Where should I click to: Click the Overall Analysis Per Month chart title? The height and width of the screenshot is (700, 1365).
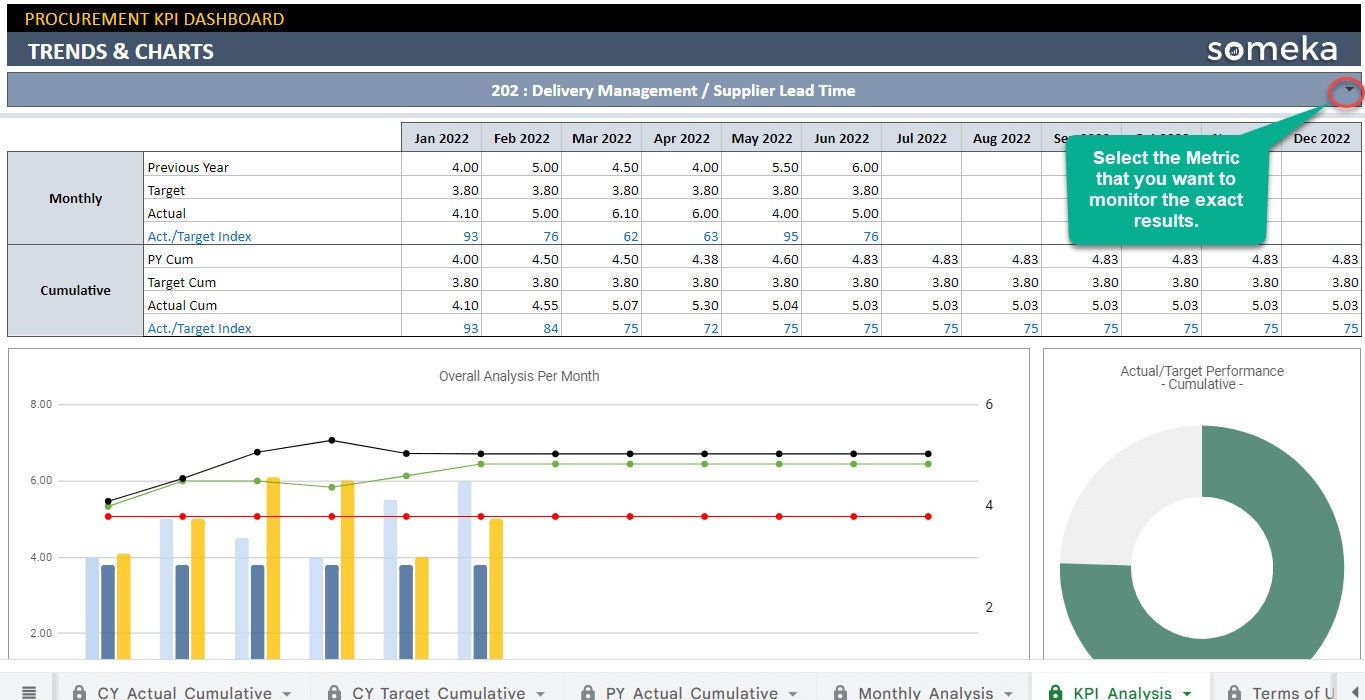point(518,376)
